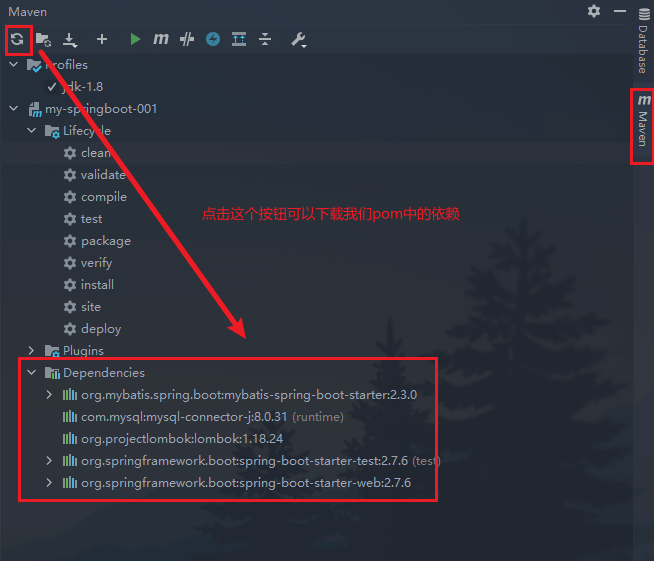
Task: Open Execute Maven Goal dialog (m icon)
Action: click(x=161, y=39)
